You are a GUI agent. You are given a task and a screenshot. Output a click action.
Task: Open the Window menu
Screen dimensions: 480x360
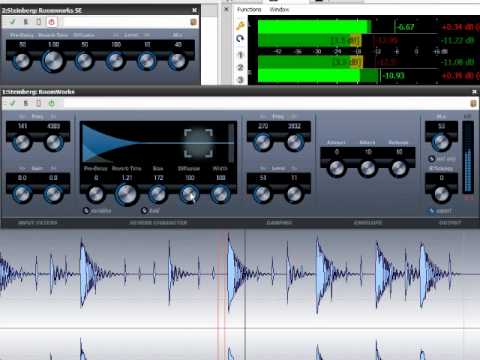click(279, 10)
